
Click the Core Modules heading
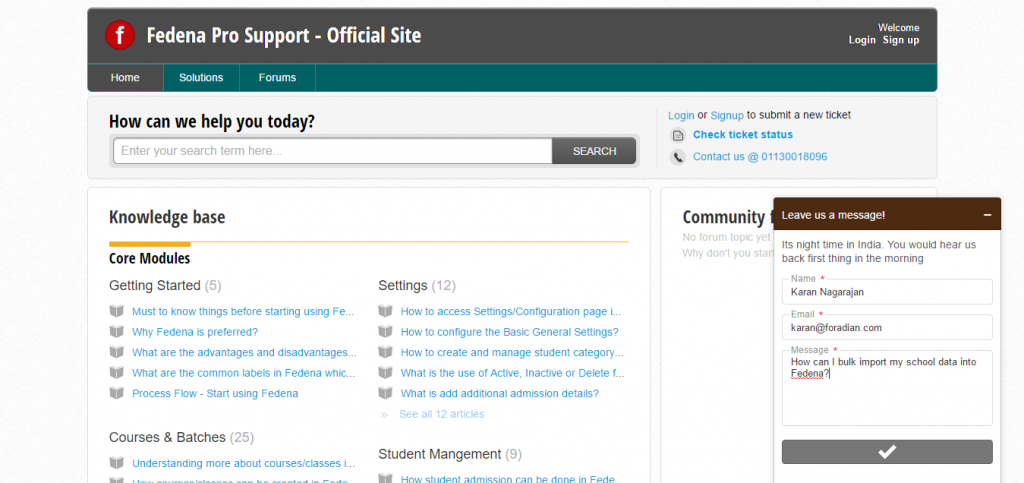[x=150, y=258]
